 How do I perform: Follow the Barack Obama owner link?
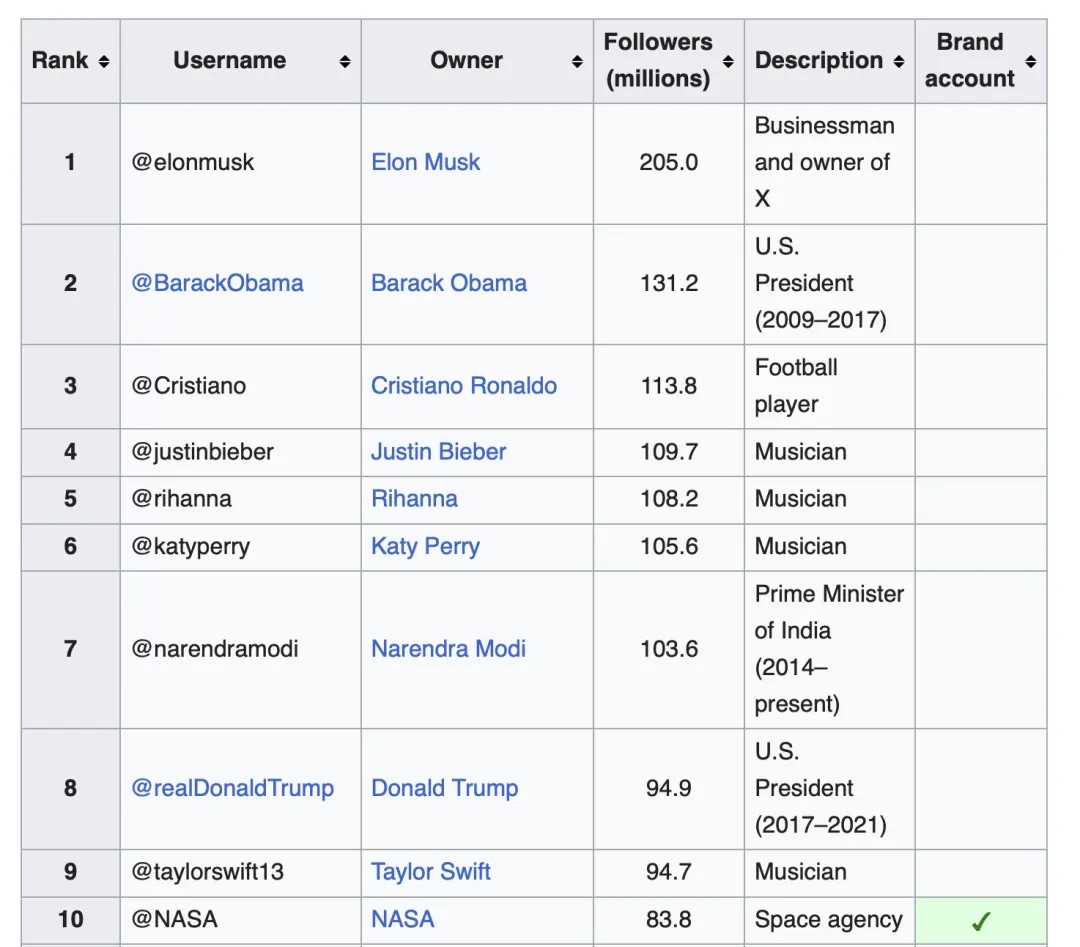coord(448,283)
